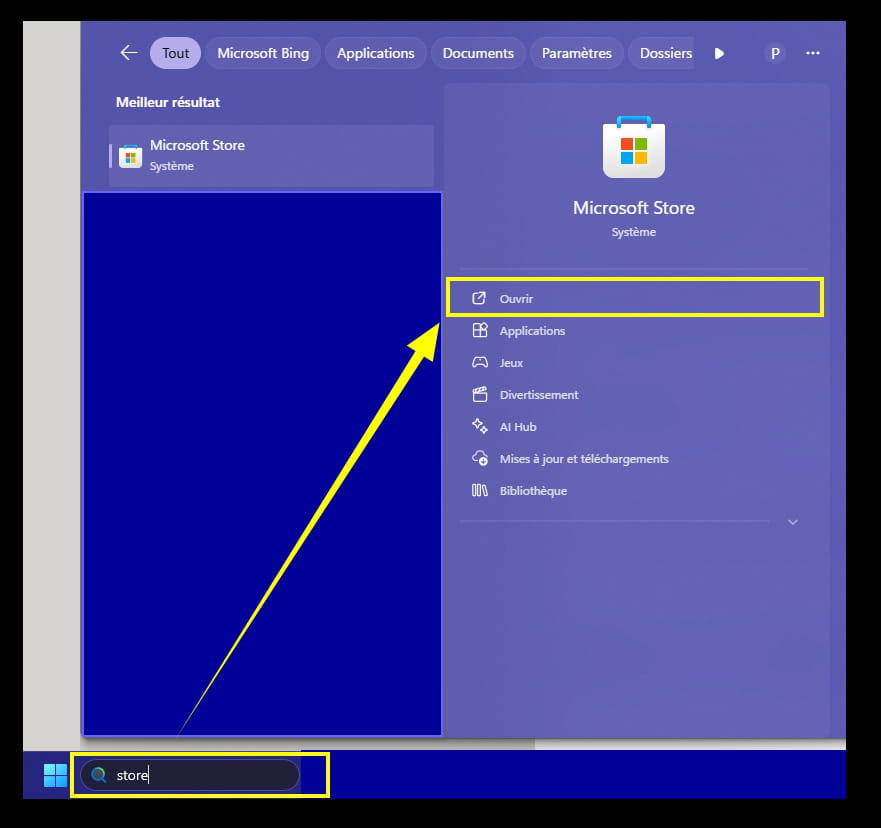The image size is (881, 828).
Task: Open the three-dot options menu
Action: click(812, 53)
